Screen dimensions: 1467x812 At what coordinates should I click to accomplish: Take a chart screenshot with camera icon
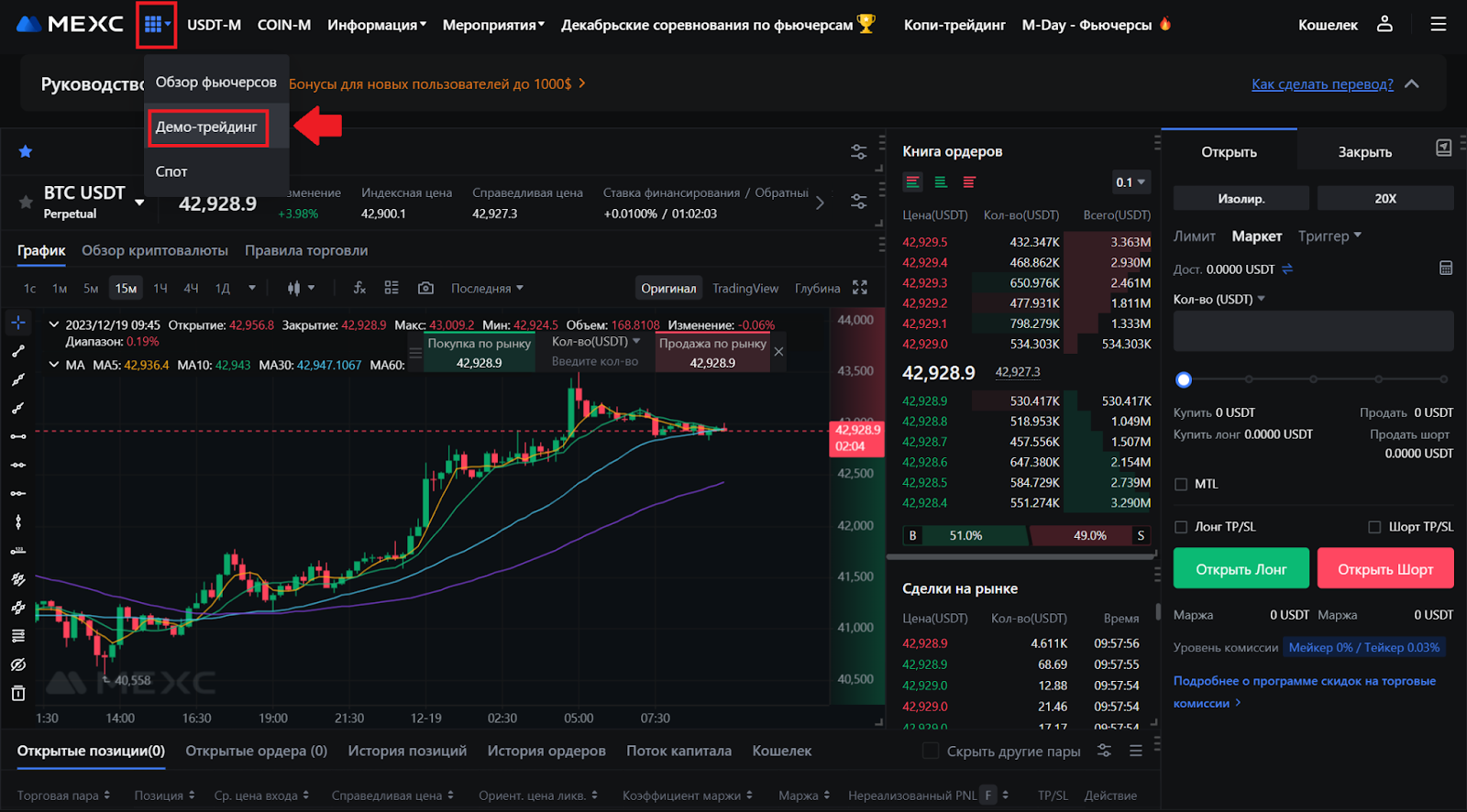(x=425, y=288)
